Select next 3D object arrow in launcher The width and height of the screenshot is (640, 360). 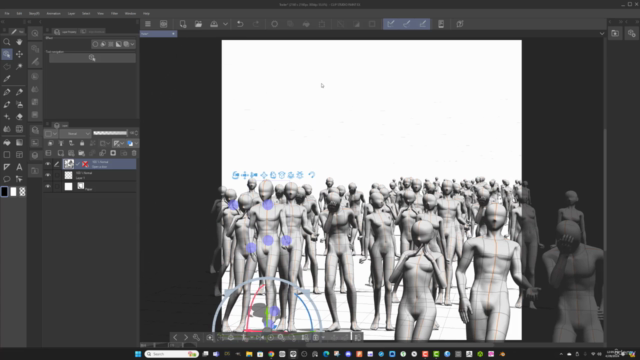tap(186, 337)
